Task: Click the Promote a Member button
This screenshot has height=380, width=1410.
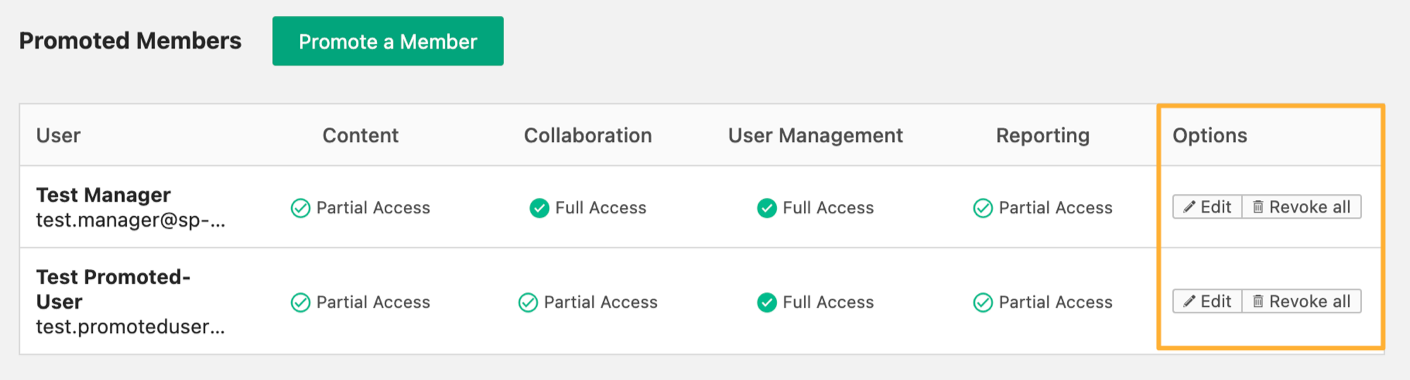Action: tap(388, 41)
